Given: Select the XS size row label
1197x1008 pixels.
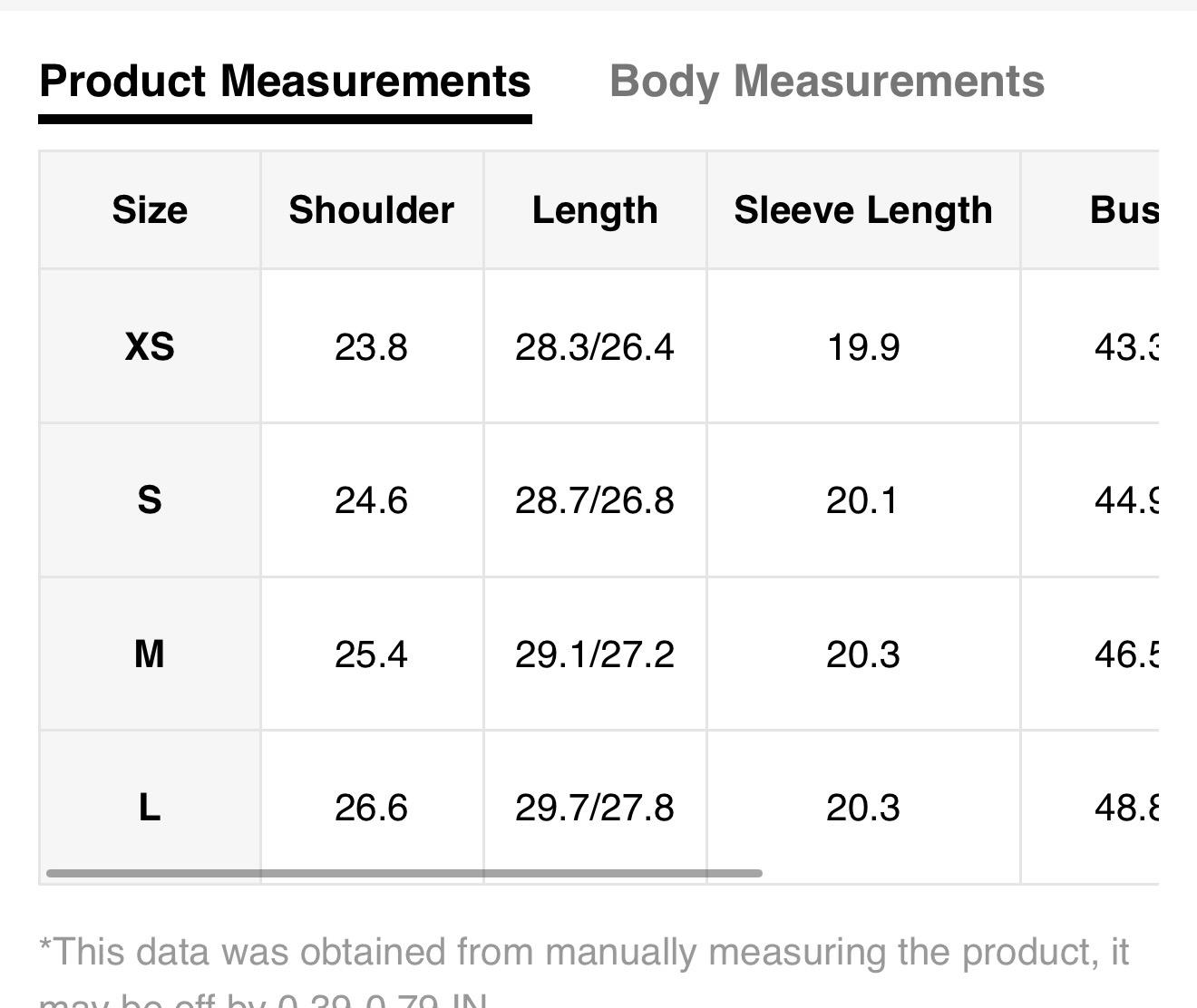Looking at the screenshot, I should coord(150,346).
